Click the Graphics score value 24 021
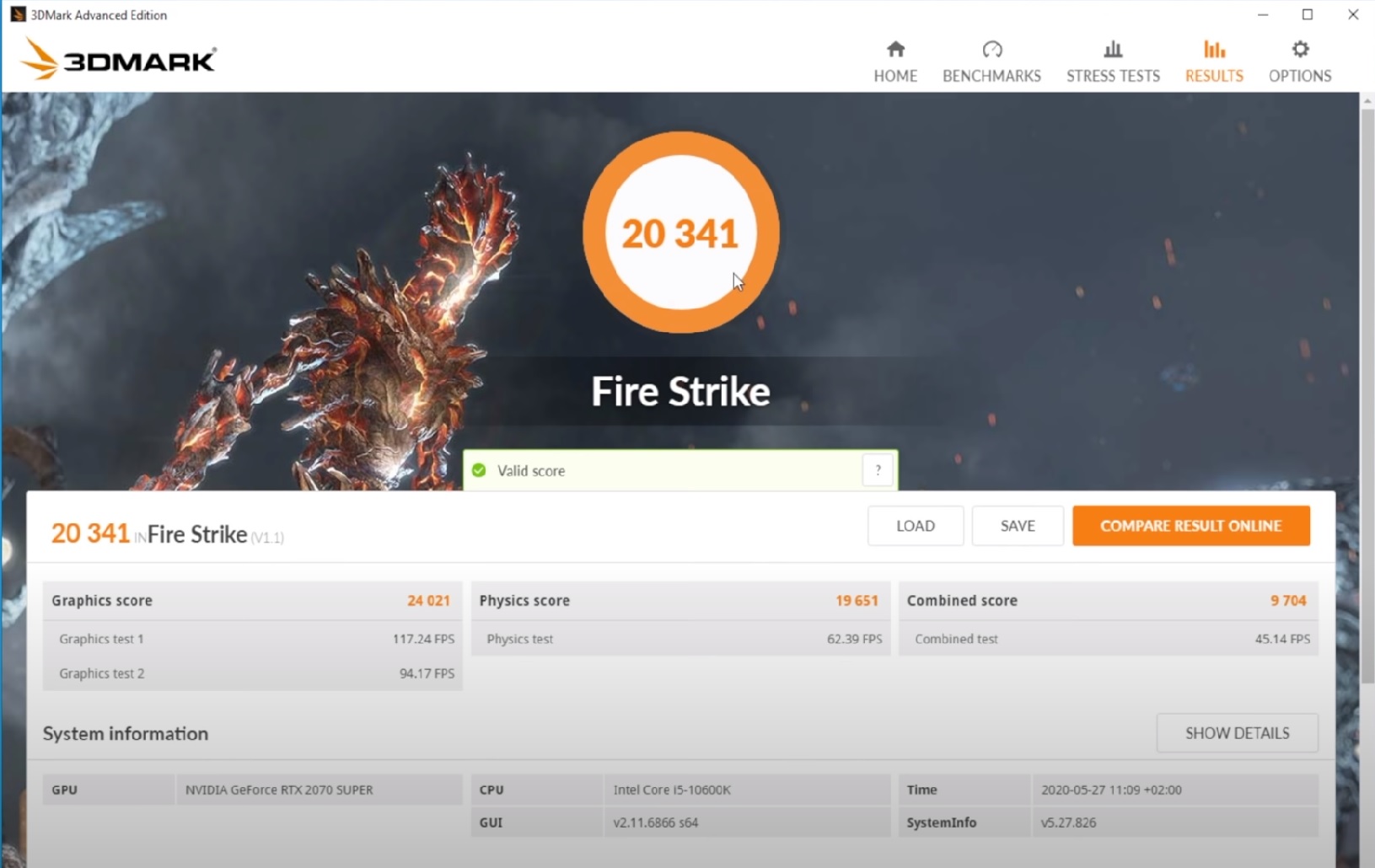1375x868 pixels. pos(428,601)
